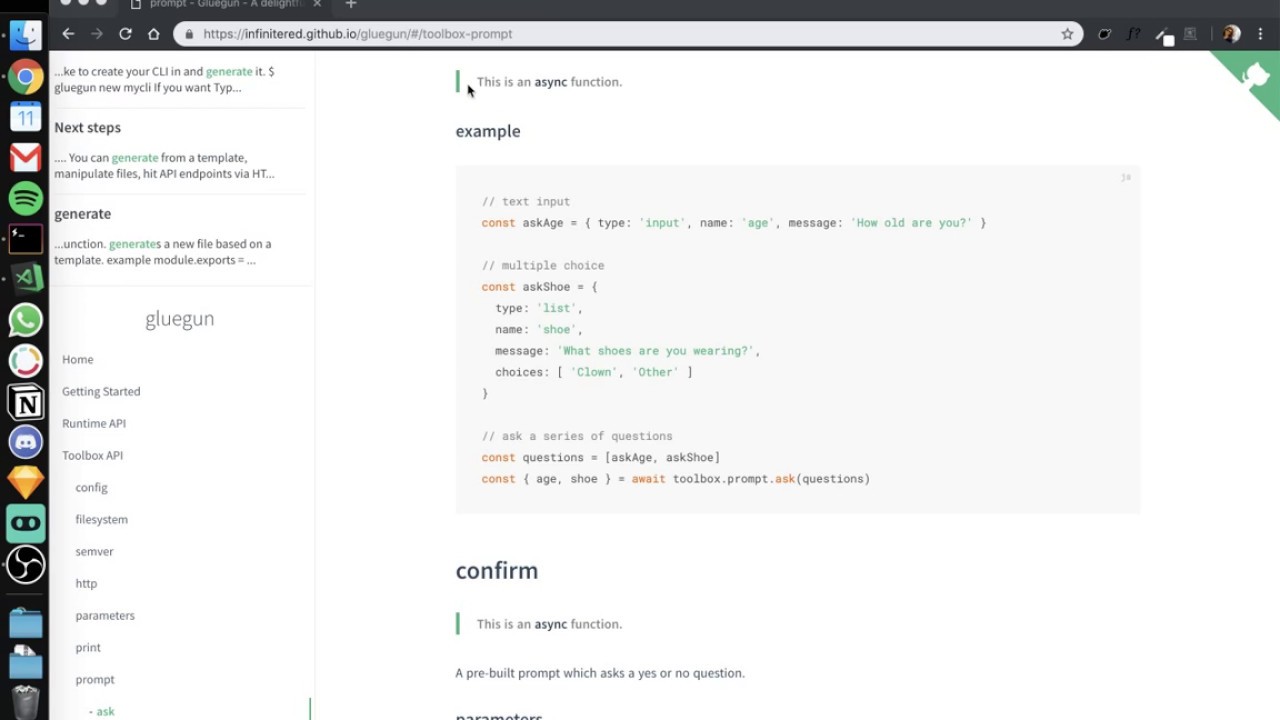The height and width of the screenshot is (720, 1280).
Task: Reload the Gluegun docs page
Action: [125, 34]
